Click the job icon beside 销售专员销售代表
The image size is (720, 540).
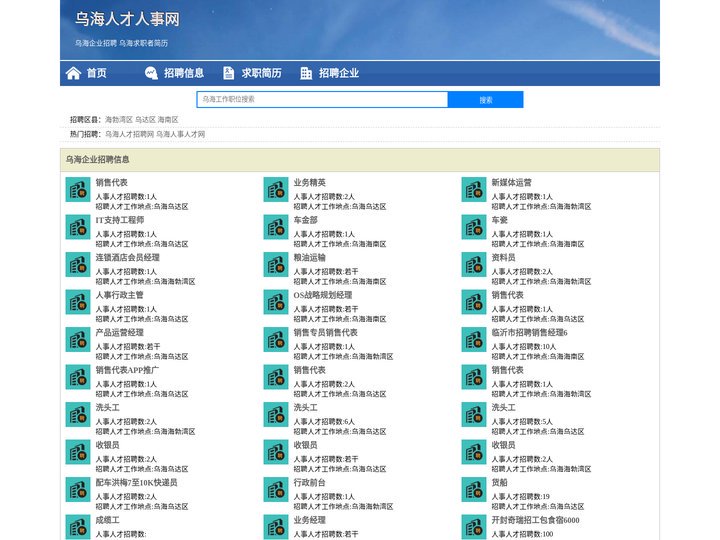coord(276,340)
